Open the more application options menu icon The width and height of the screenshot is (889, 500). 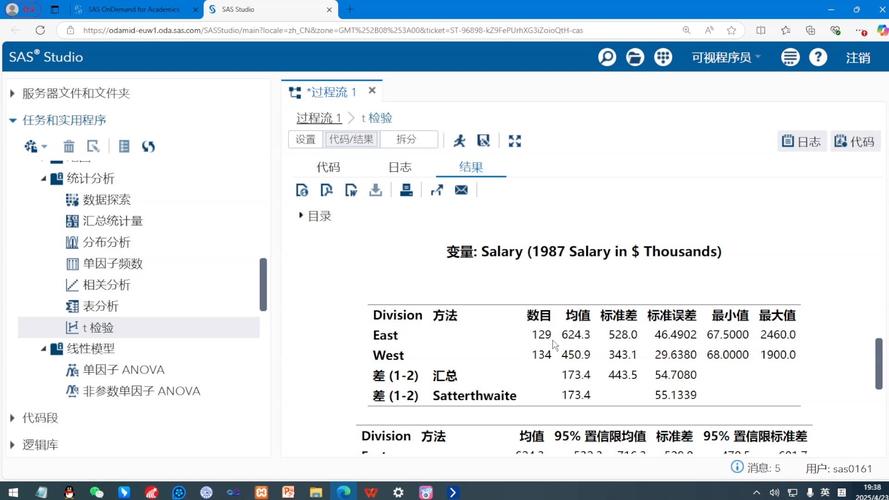pyautogui.click(x=790, y=57)
